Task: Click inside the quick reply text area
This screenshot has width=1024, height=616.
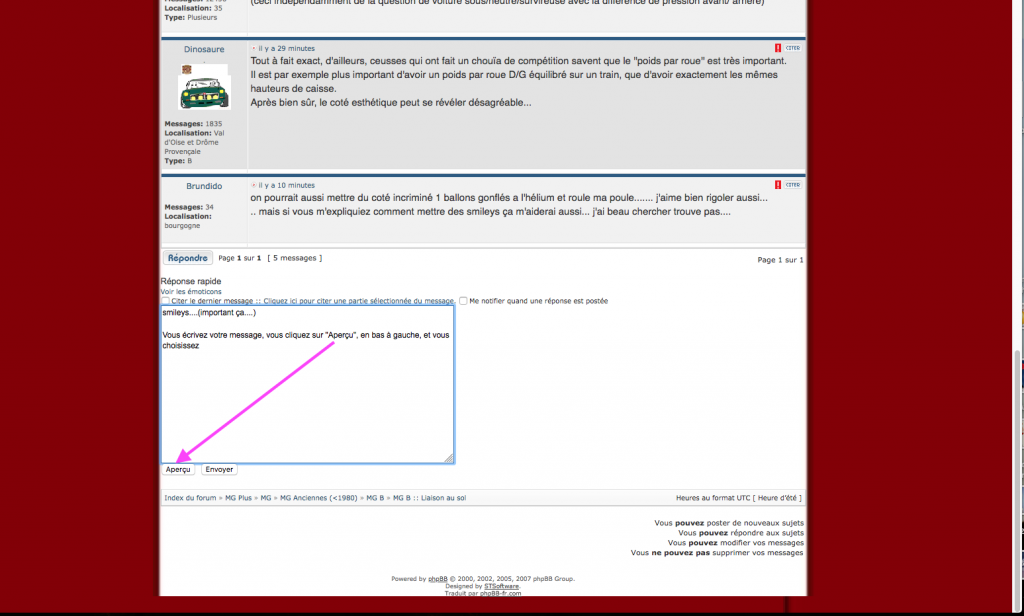Action: tap(308, 385)
